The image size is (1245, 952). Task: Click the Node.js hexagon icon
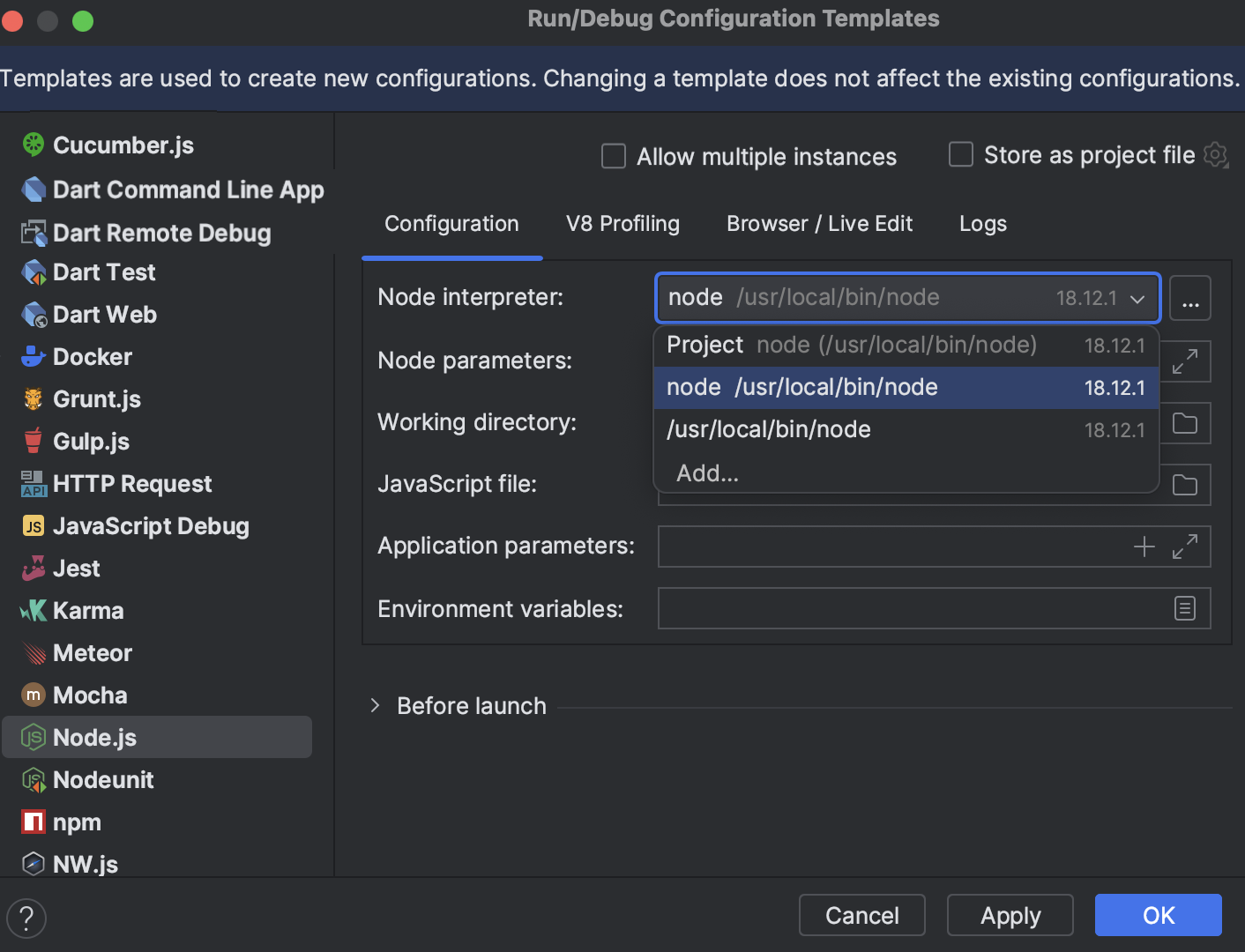[x=34, y=737]
